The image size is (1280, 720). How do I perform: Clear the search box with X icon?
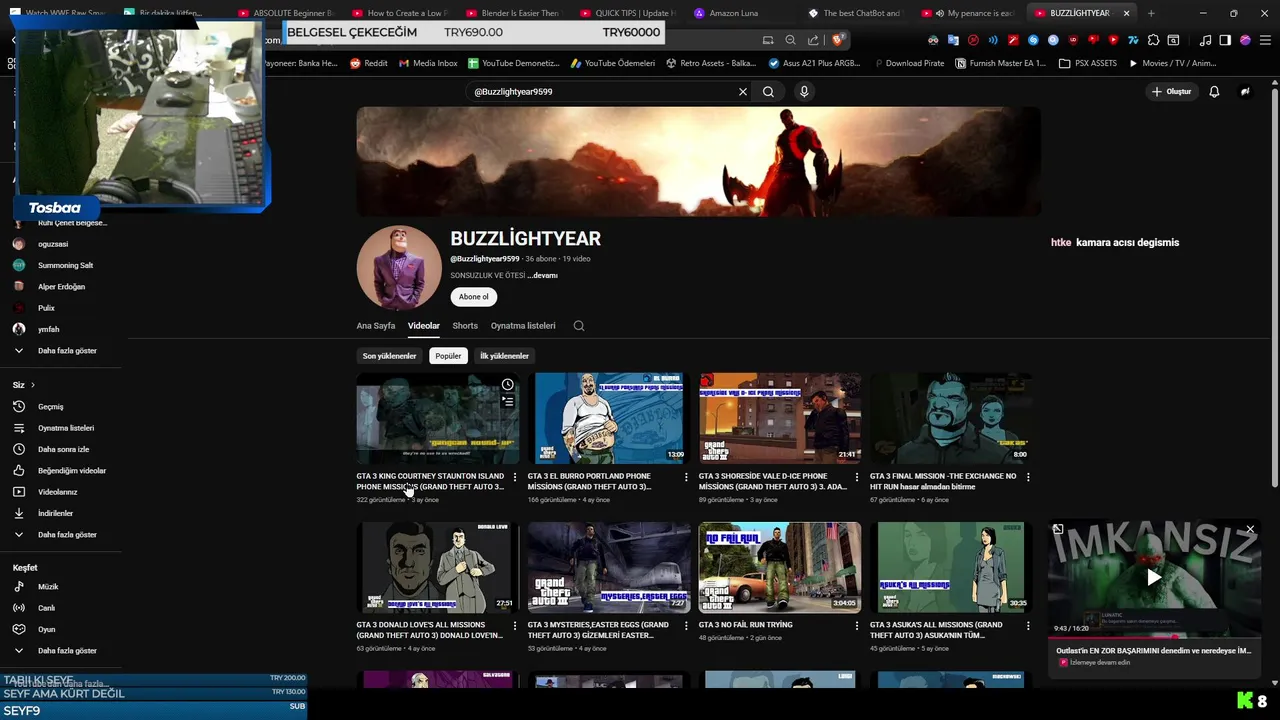pyautogui.click(x=743, y=91)
